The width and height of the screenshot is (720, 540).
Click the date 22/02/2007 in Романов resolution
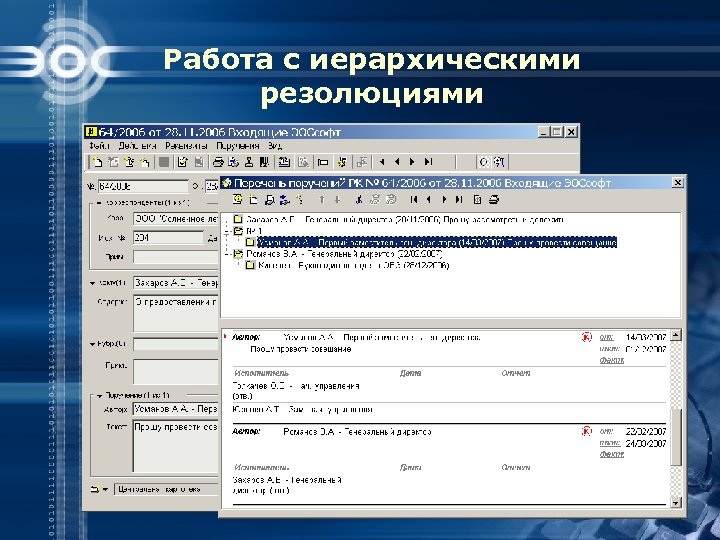pos(646,431)
